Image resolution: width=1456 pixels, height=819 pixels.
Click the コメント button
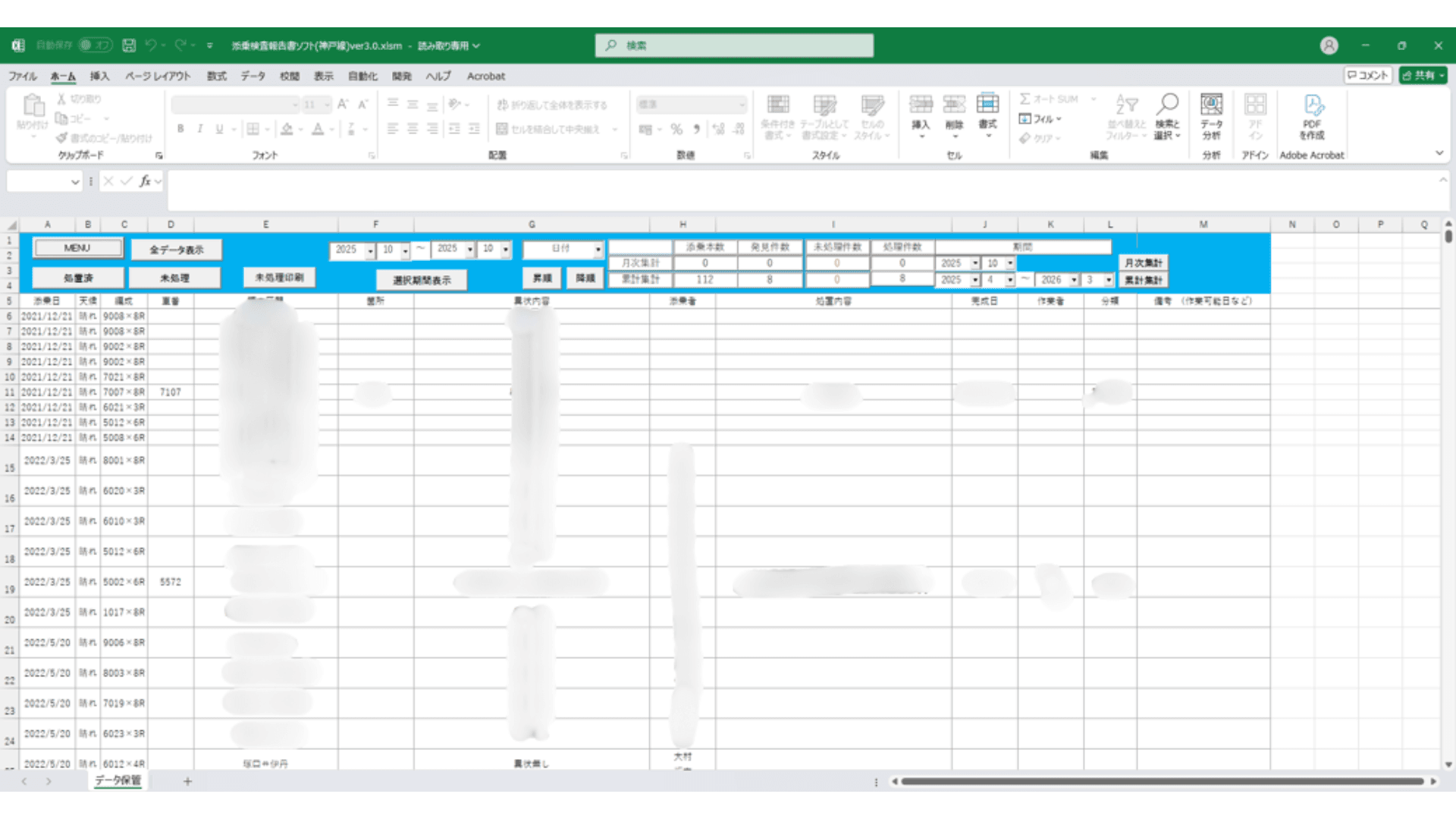pos(1368,75)
